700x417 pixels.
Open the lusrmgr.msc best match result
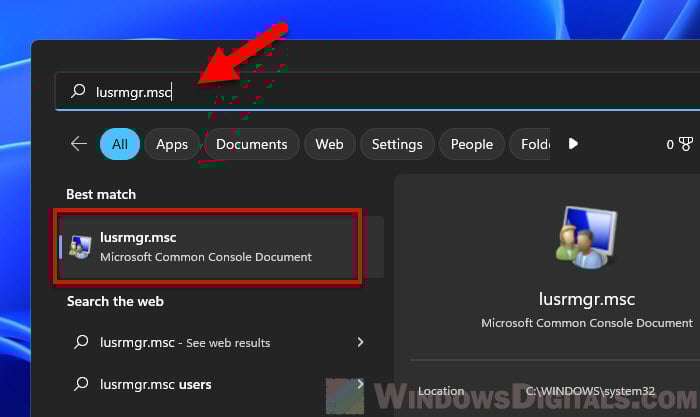click(221, 247)
